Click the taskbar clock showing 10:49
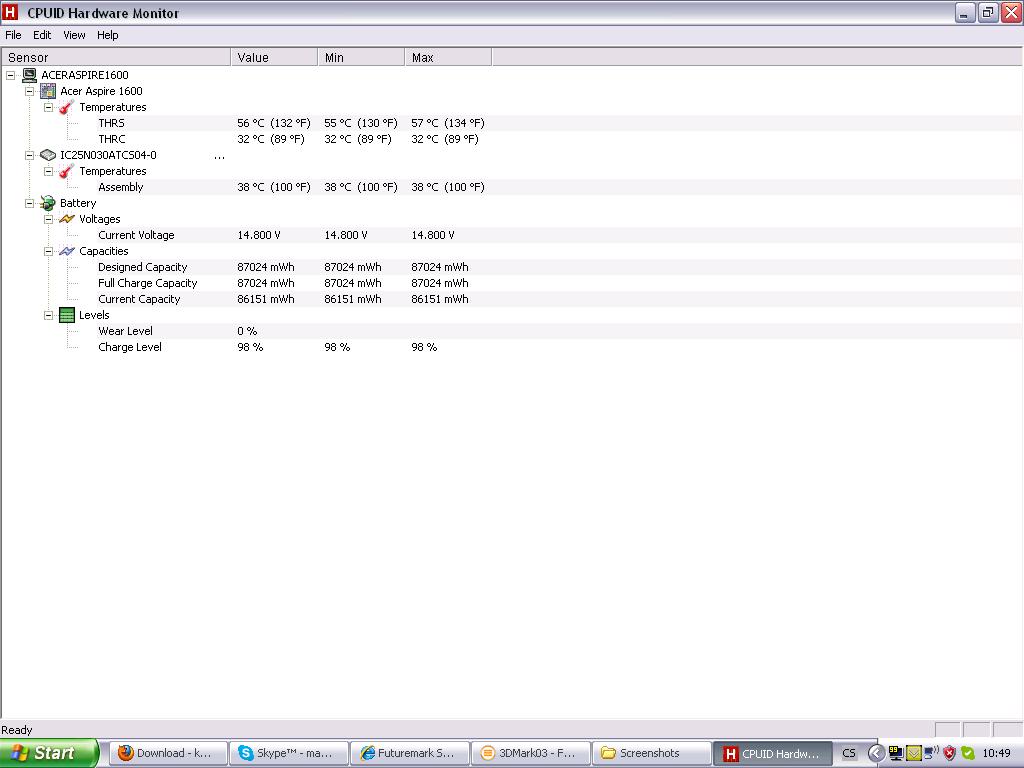Image resolution: width=1024 pixels, height=768 pixels. [x=997, y=754]
